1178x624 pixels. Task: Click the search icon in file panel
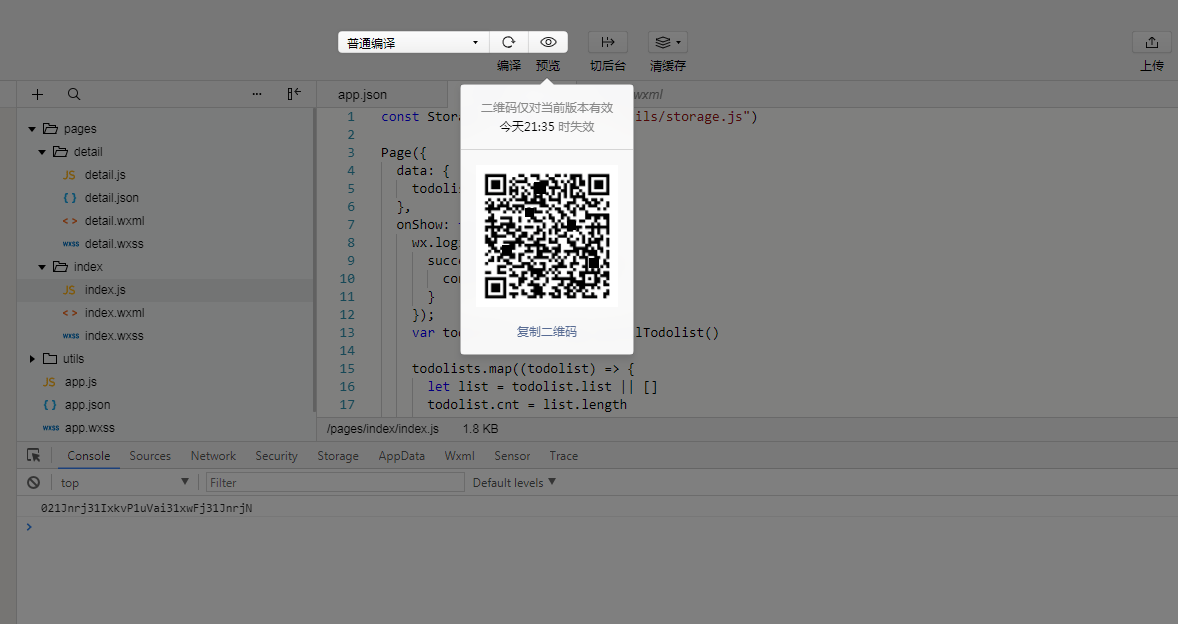click(74, 94)
